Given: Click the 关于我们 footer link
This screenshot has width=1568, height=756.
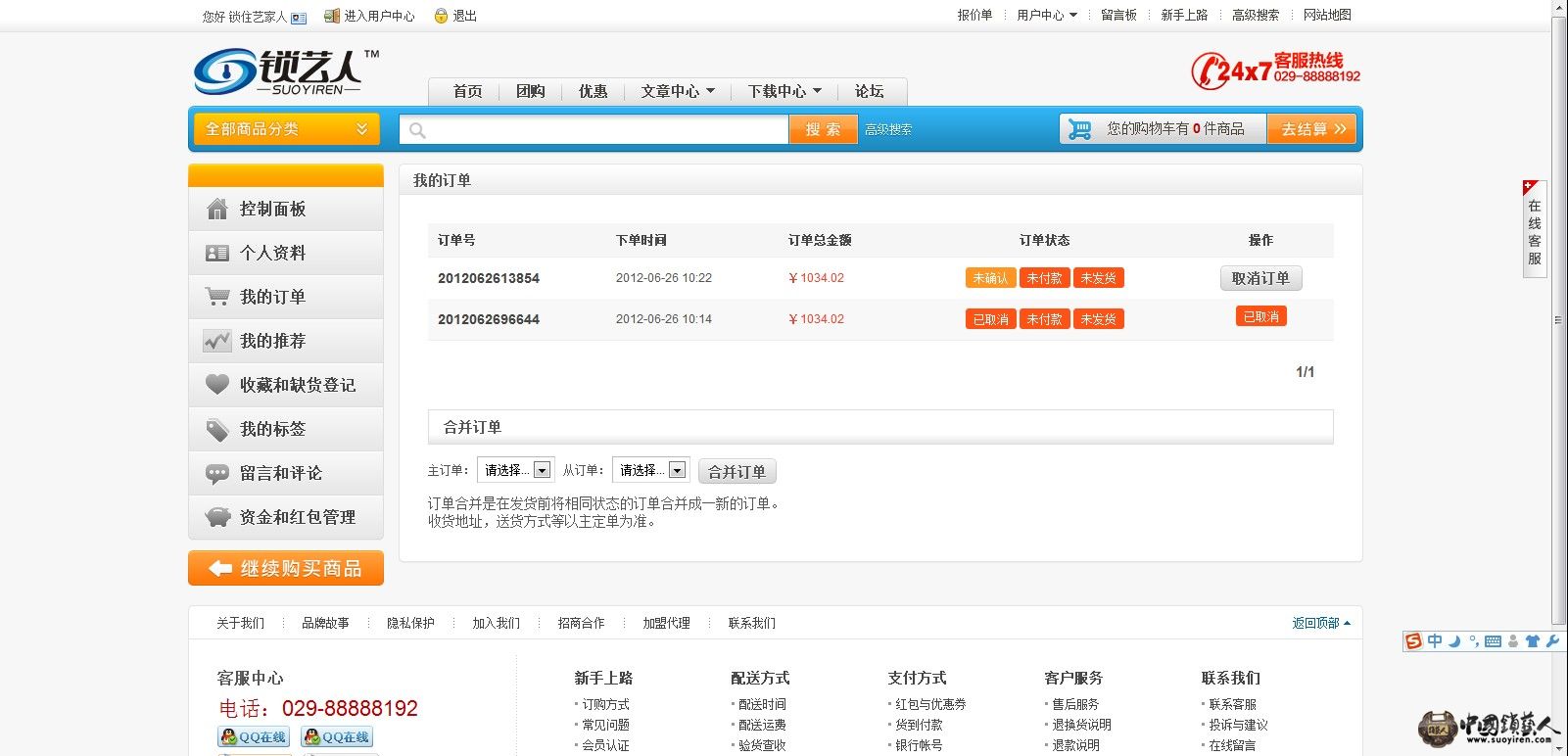Looking at the screenshot, I should coord(240,623).
